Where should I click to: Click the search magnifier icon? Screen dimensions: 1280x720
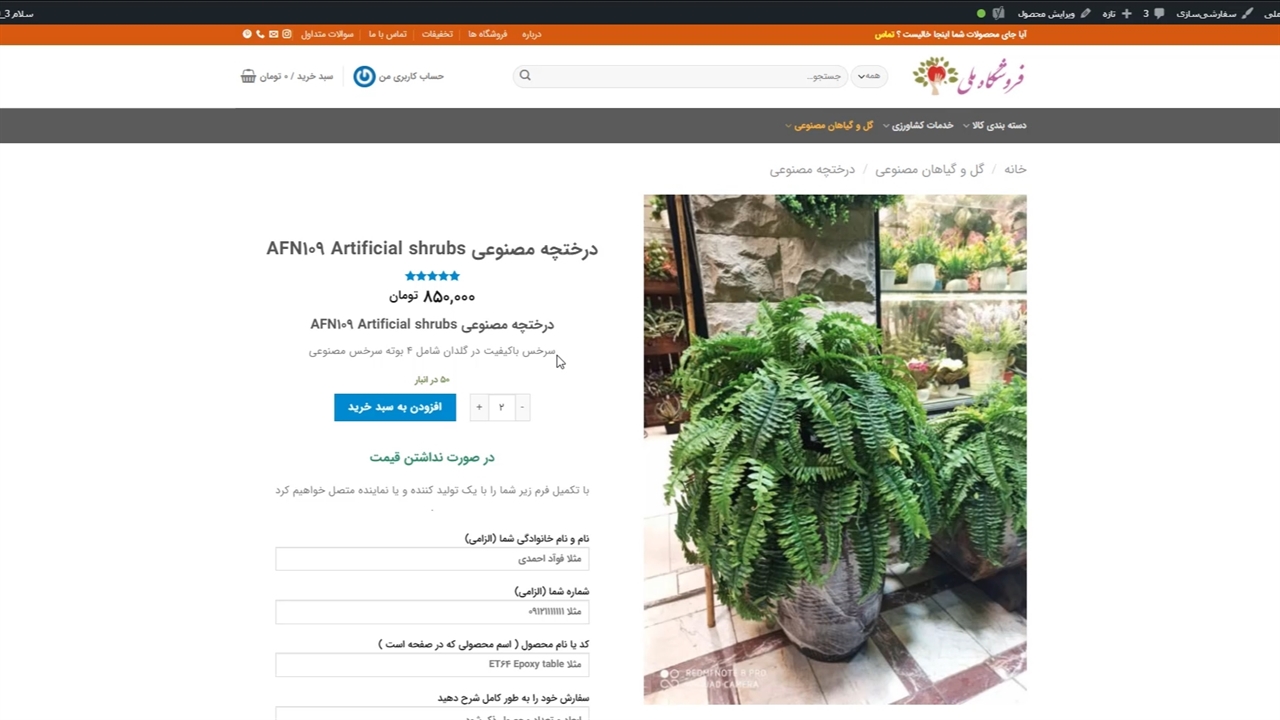pyautogui.click(x=525, y=76)
